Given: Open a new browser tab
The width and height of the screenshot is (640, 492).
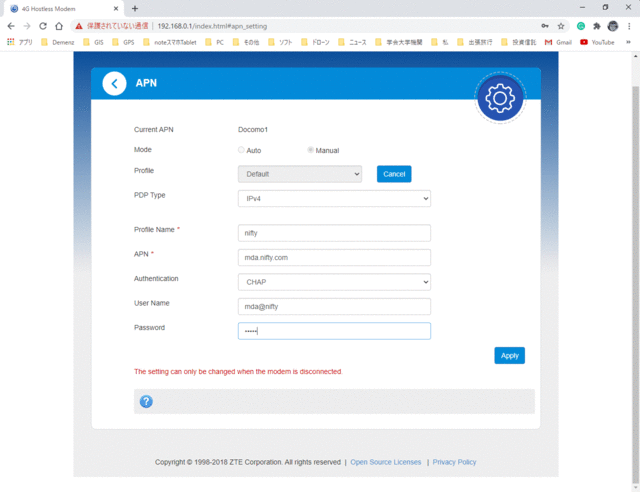Looking at the screenshot, I should (x=135, y=9).
